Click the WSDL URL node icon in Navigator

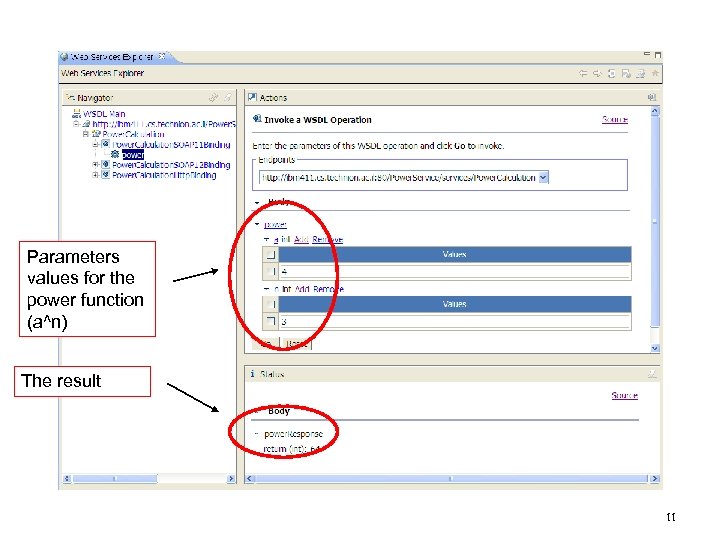pyautogui.click(x=86, y=124)
